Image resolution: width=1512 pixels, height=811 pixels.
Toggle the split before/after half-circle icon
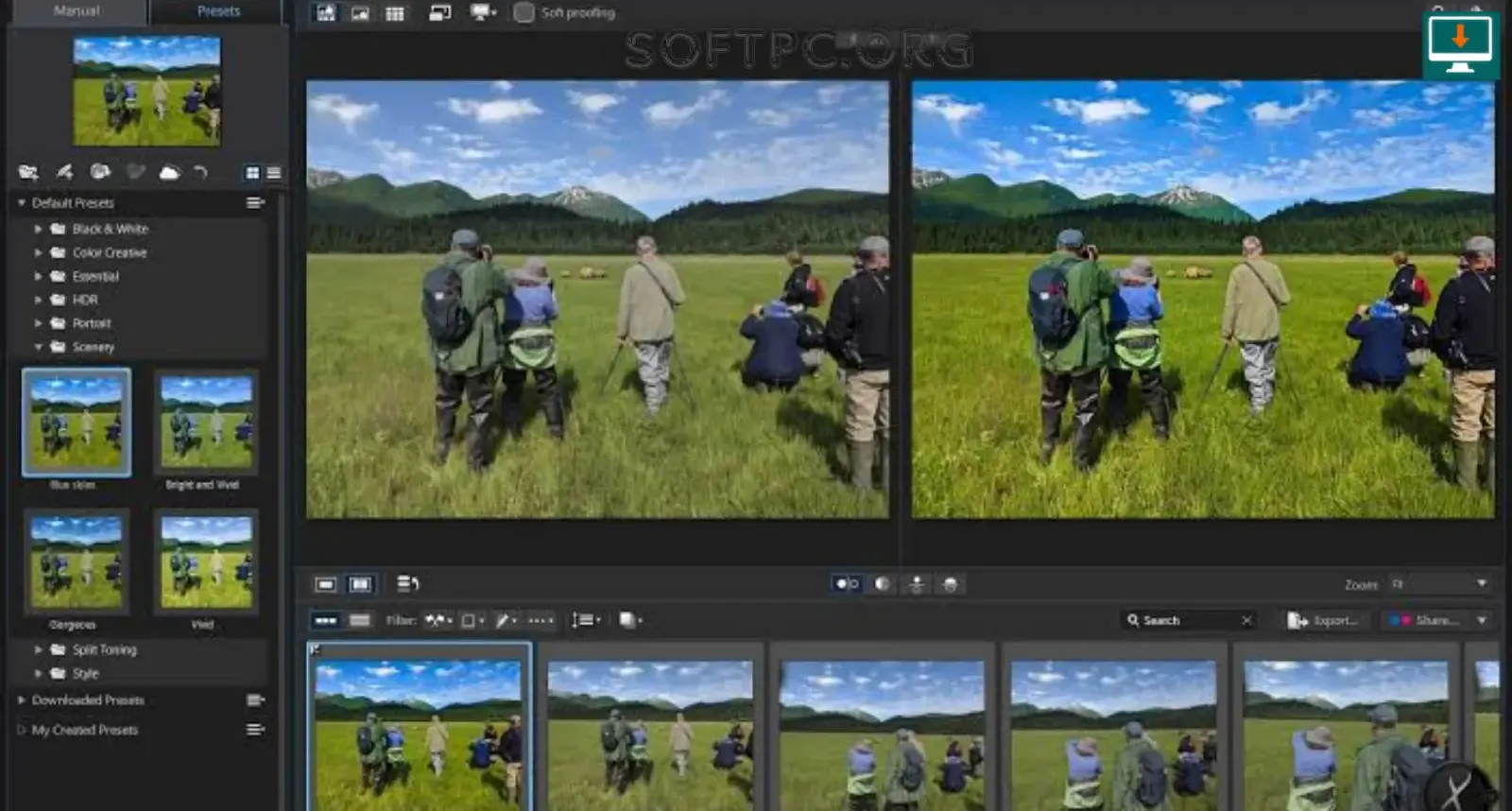882,584
